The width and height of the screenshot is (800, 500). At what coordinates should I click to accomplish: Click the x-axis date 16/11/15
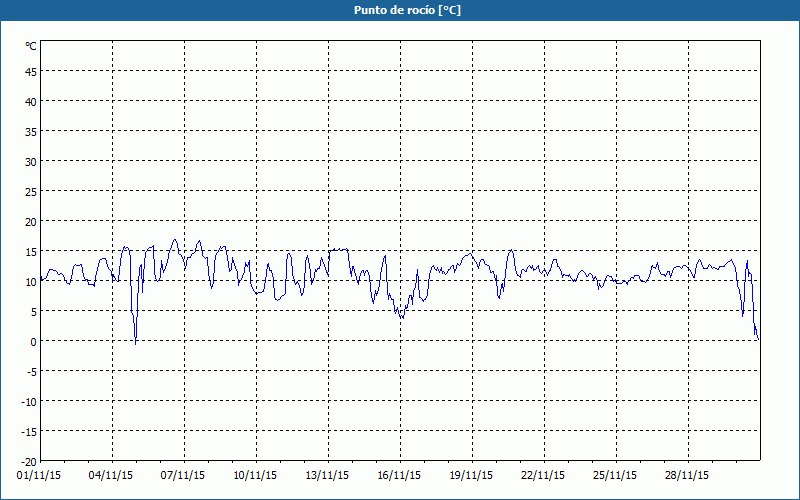(399, 476)
